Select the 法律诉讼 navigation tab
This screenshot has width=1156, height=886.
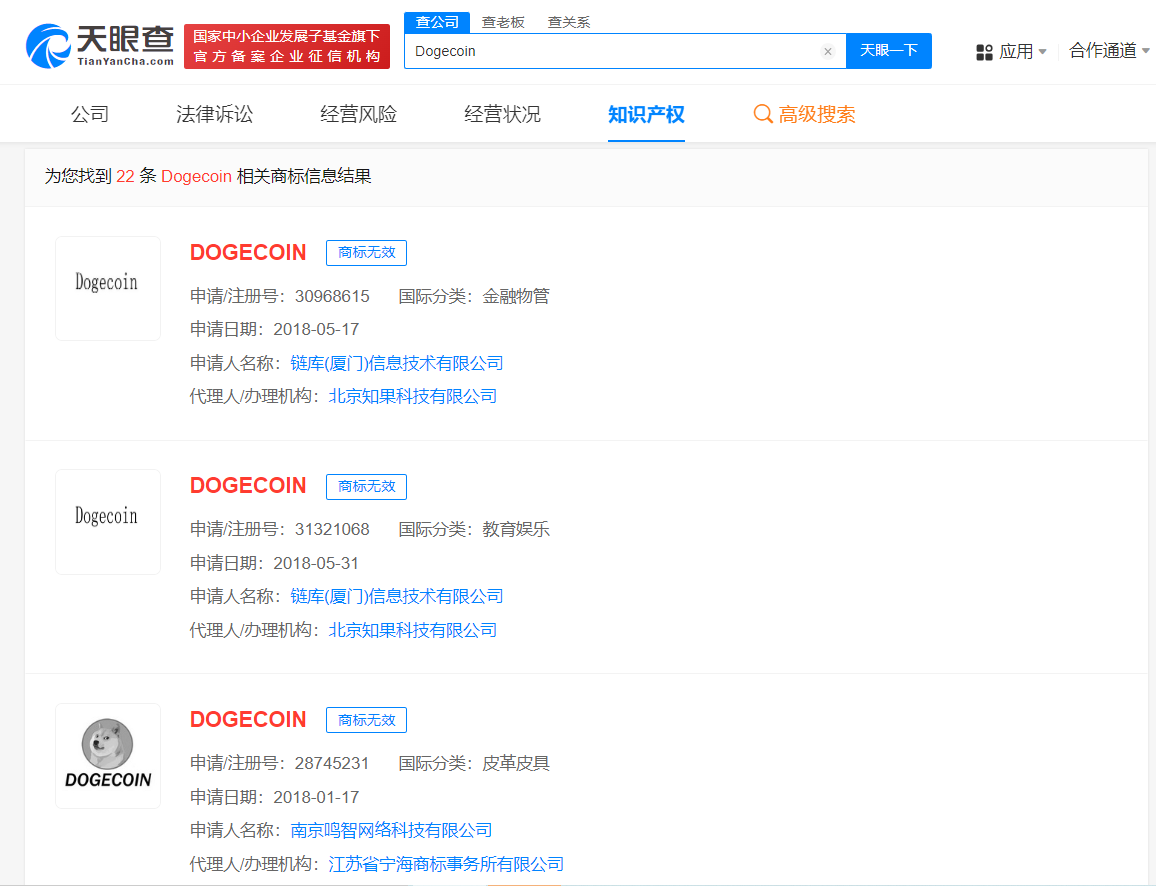point(216,114)
